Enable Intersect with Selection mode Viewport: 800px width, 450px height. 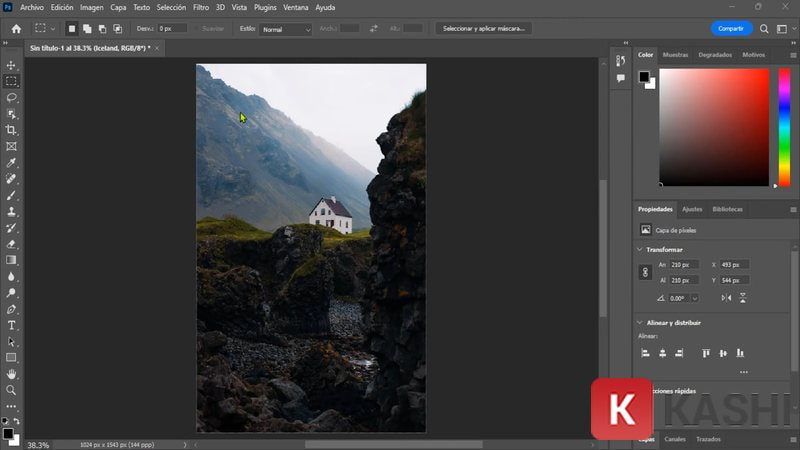click(x=118, y=29)
